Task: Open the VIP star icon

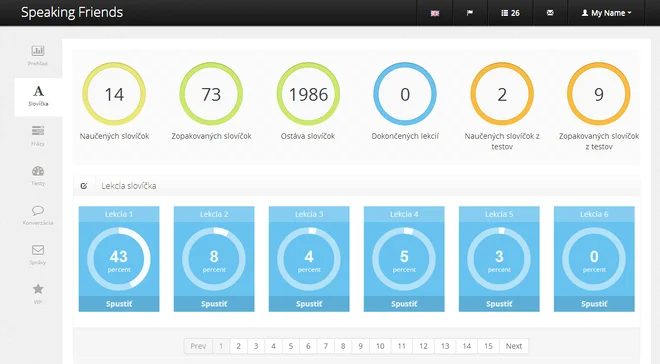Action: tap(38, 289)
